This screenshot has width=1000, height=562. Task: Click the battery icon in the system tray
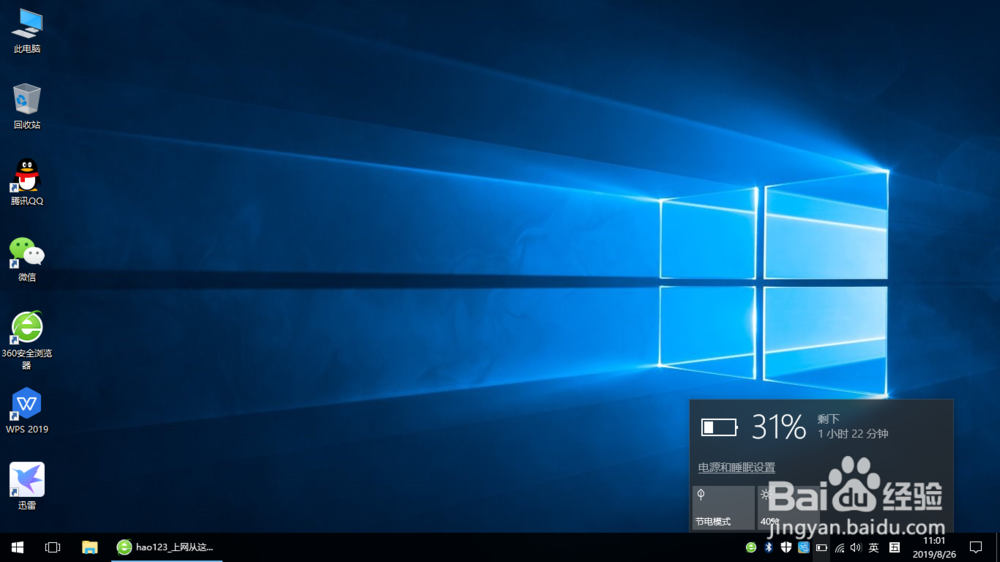click(821, 547)
